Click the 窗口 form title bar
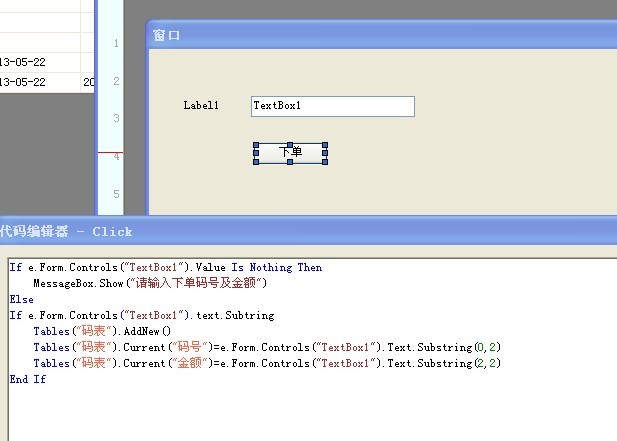This screenshot has height=441, width=617. coord(381,35)
